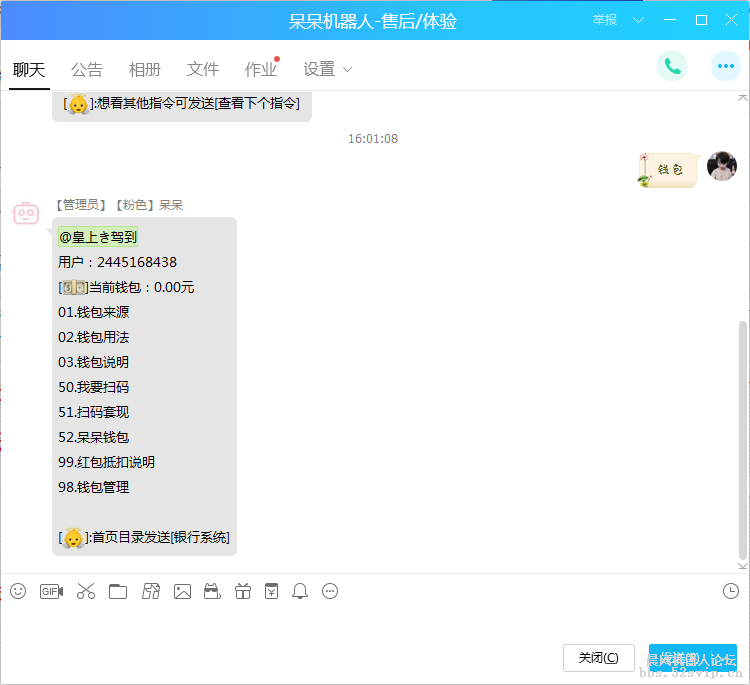
Task: Send a picture via image icon
Action: tap(182, 592)
